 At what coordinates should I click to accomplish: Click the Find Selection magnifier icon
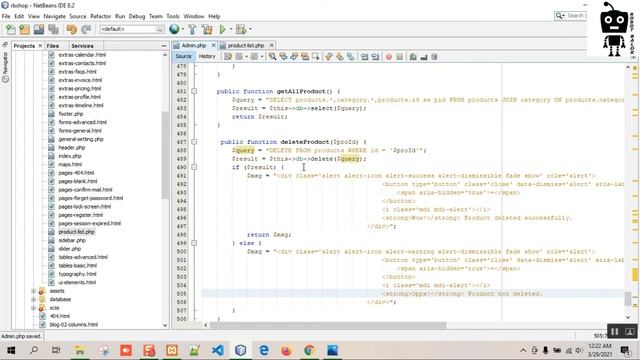click(x=272, y=56)
